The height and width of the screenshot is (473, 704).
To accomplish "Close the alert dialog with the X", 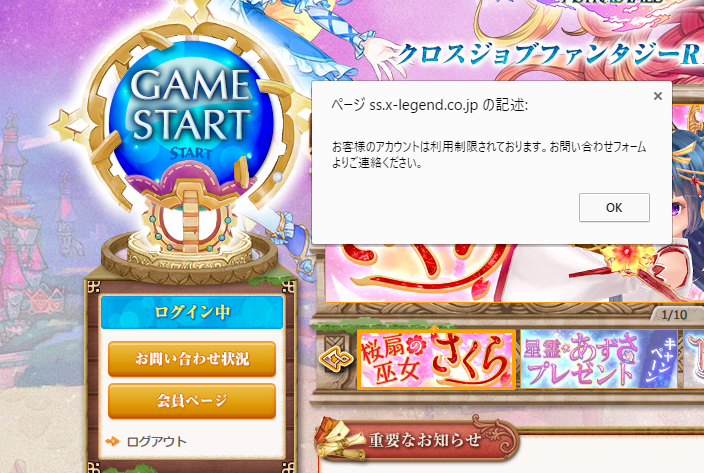I will tap(658, 96).
